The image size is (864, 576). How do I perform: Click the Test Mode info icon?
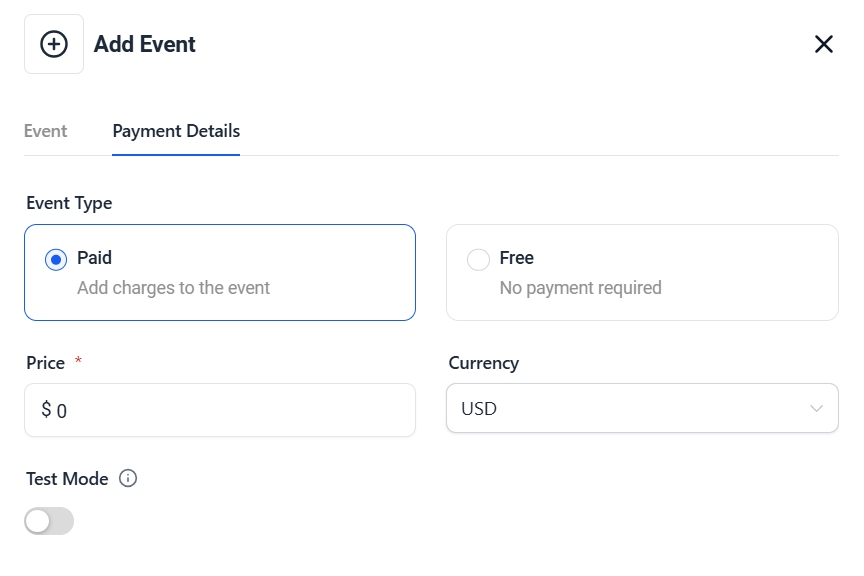[x=128, y=478]
